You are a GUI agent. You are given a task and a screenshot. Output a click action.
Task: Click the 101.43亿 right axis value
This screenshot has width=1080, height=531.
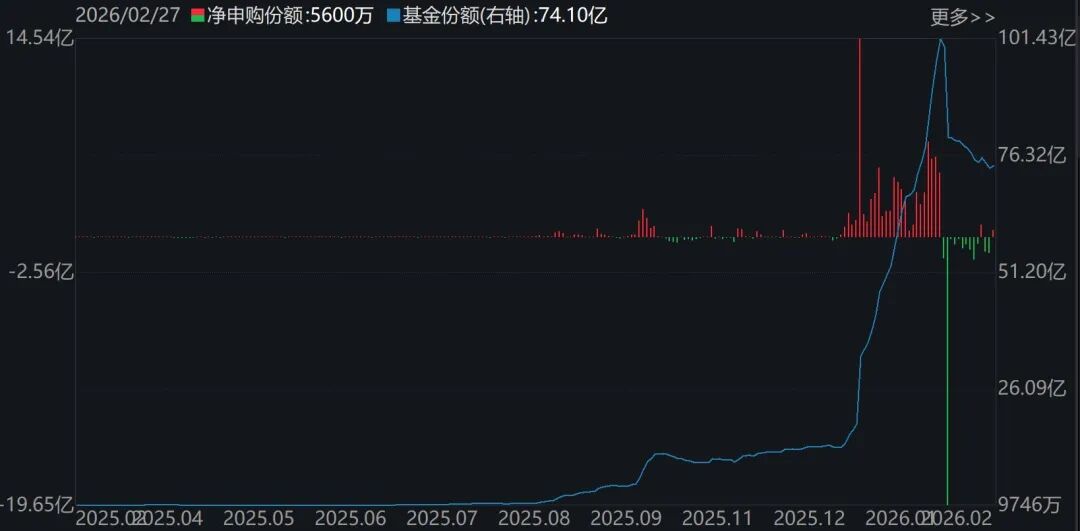(1036, 38)
